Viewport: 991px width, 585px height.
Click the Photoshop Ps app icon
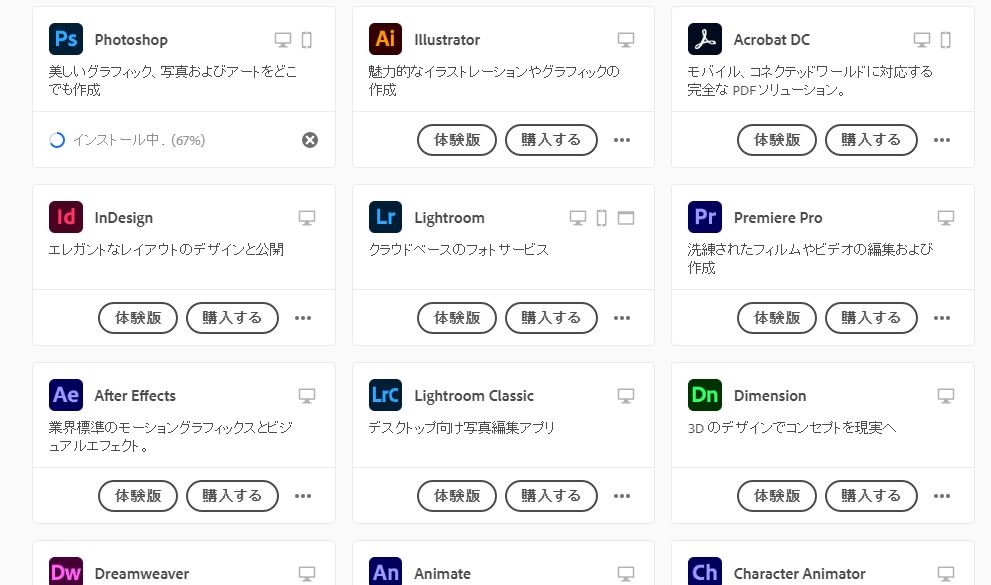click(x=66, y=39)
